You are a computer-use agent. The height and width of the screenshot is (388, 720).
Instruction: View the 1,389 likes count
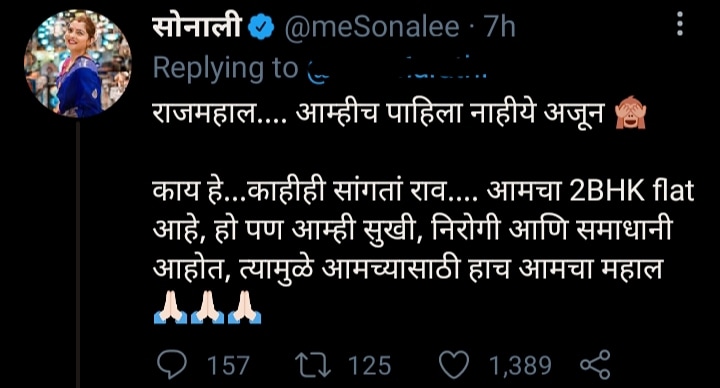tap(520, 366)
